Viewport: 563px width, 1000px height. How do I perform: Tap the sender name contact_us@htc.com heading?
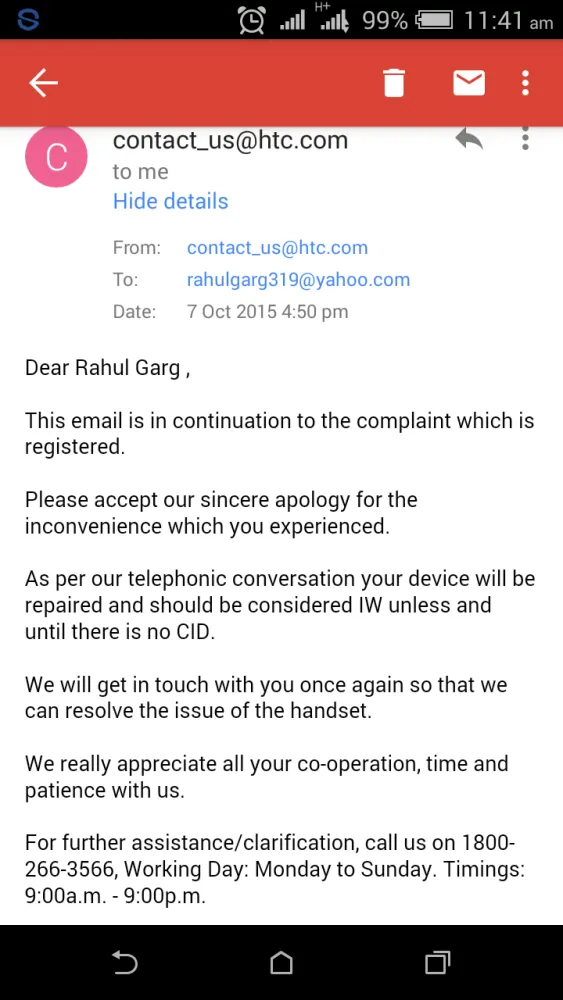point(230,140)
